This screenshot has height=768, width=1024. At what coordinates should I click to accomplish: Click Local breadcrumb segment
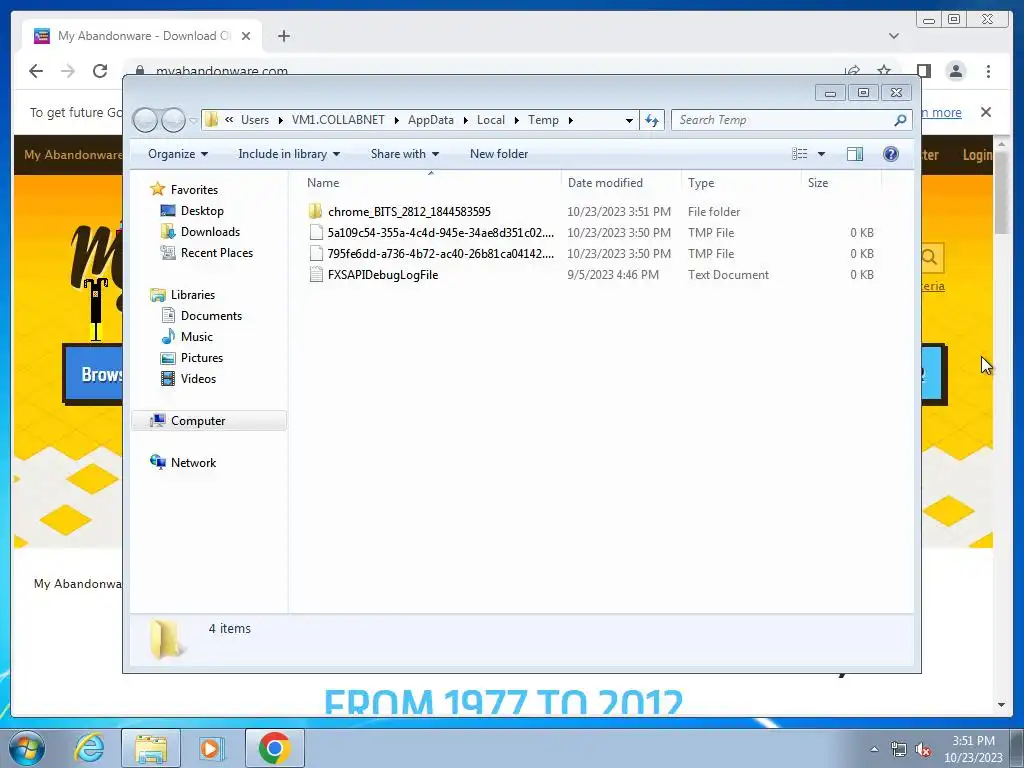tap(491, 120)
